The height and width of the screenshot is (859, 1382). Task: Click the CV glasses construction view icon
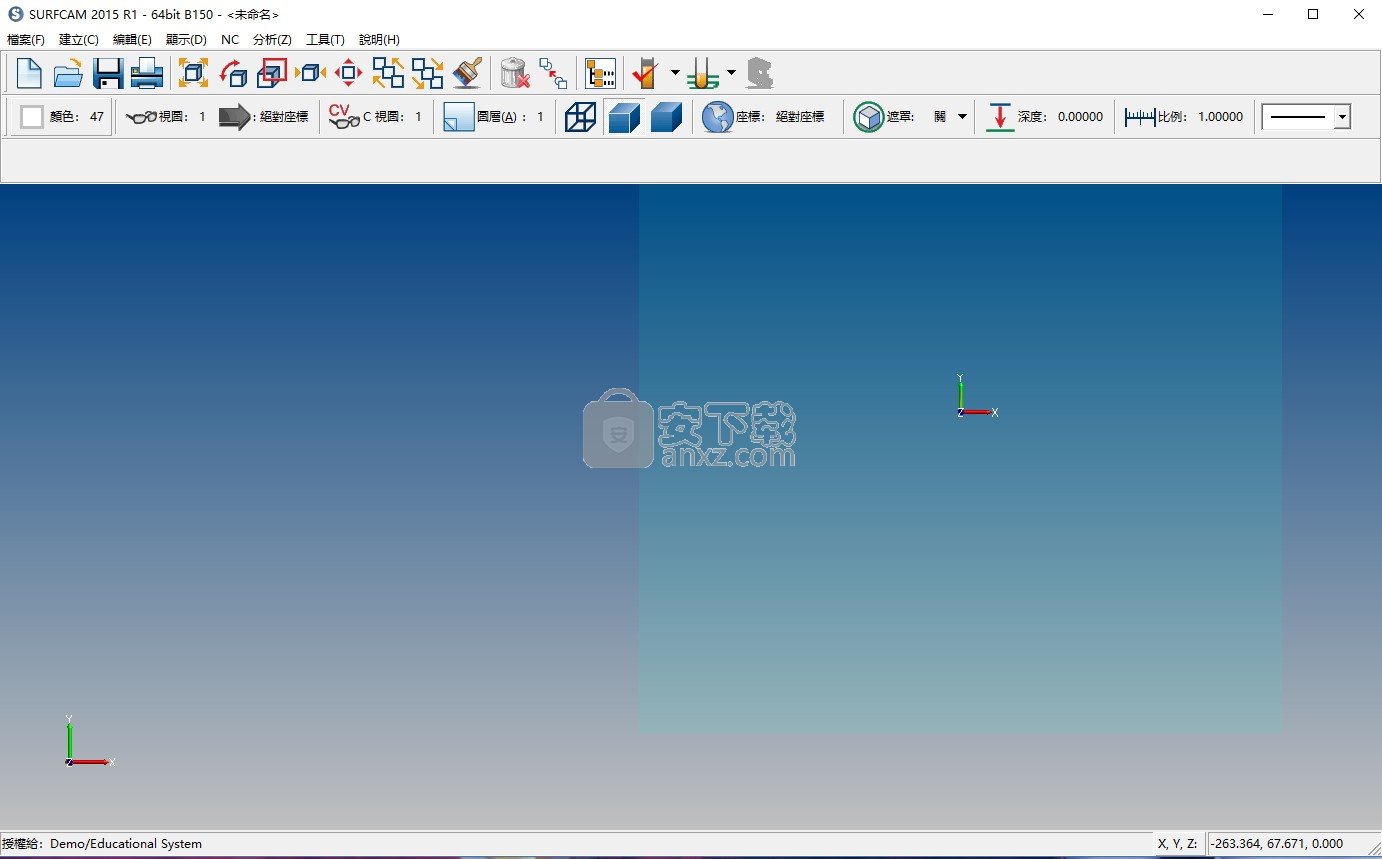344,116
